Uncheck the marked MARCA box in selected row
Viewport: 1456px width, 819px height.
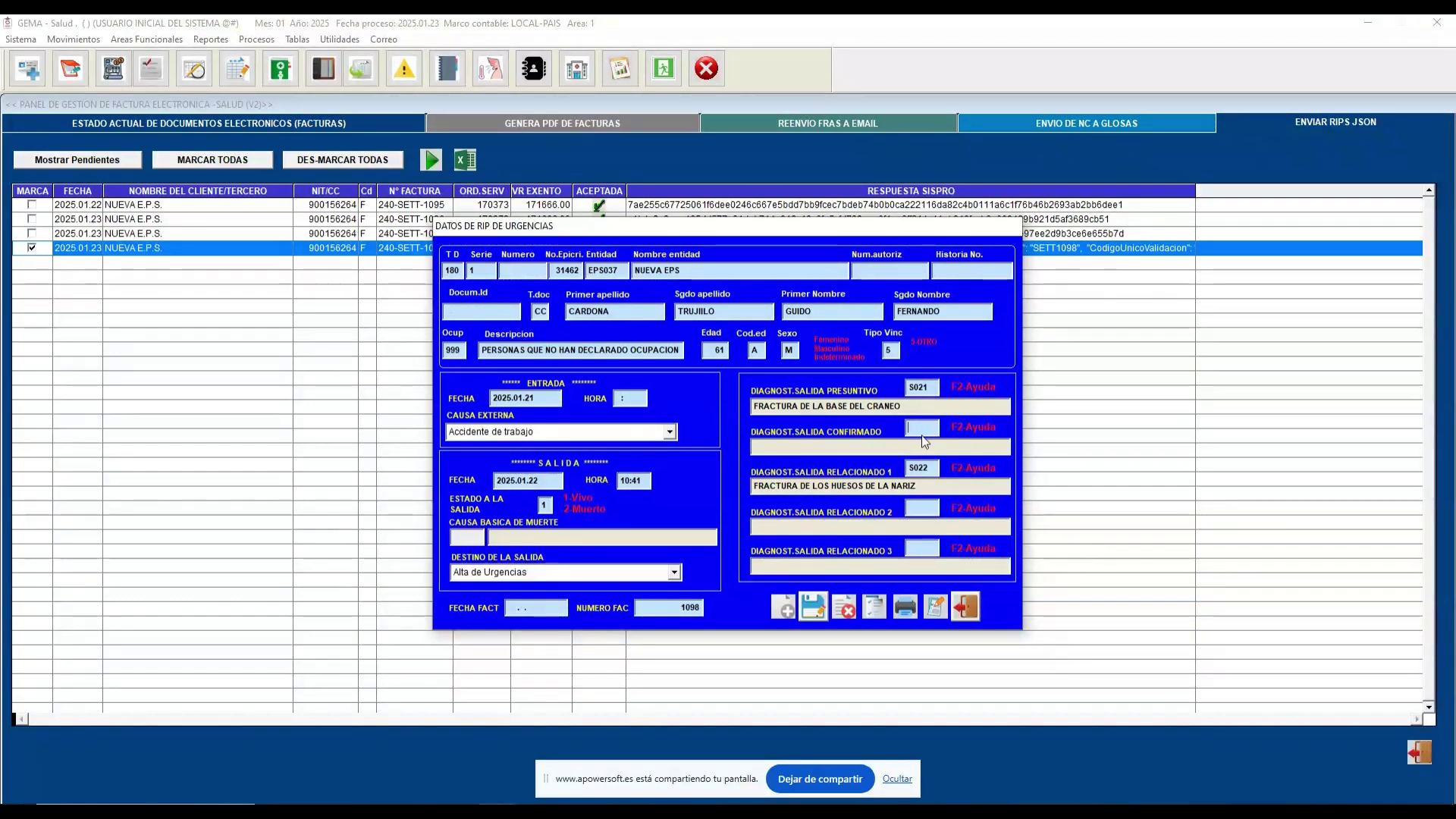[x=32, y=248]
